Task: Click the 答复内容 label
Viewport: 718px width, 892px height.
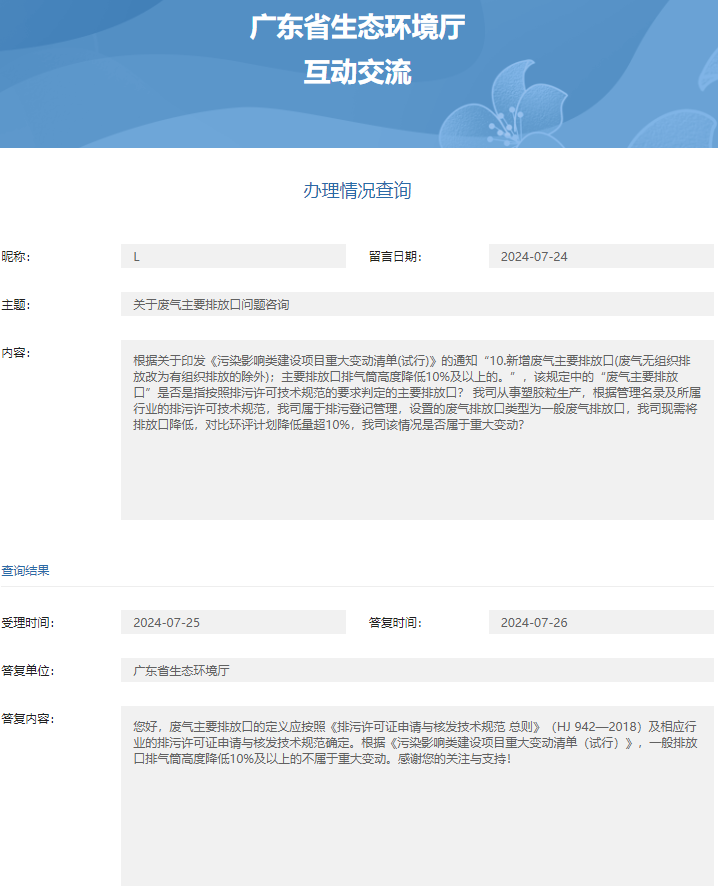Action: pyautogui.click(x=27, y=718)
